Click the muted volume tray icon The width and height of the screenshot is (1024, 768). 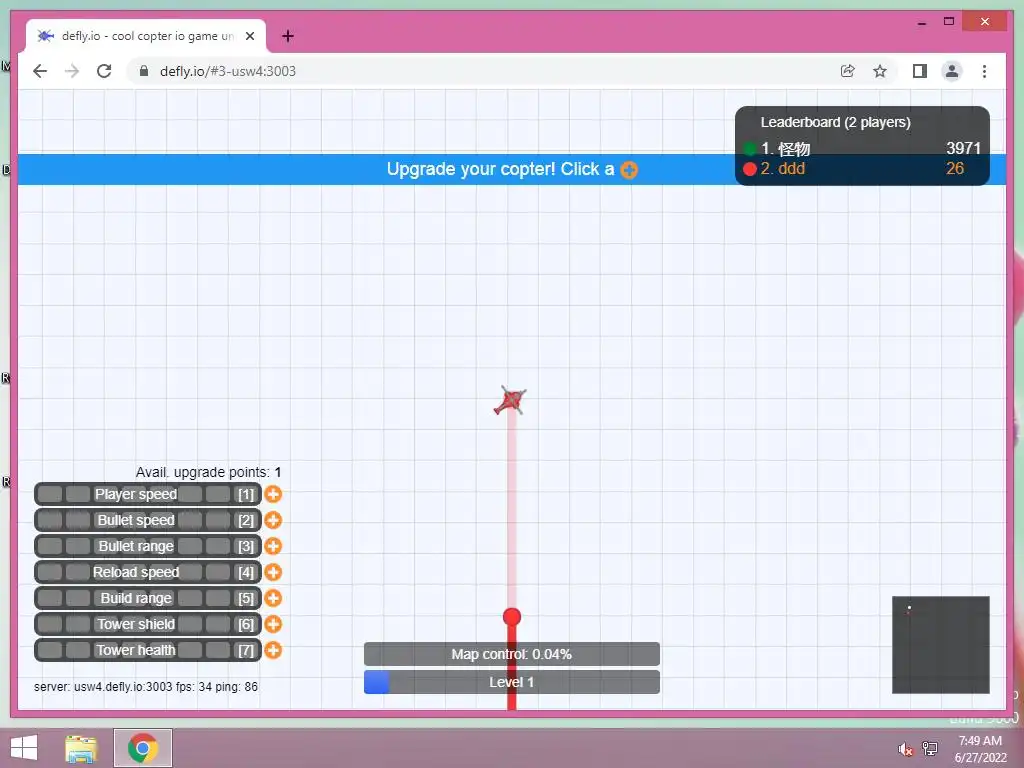[x=905, y=750]
